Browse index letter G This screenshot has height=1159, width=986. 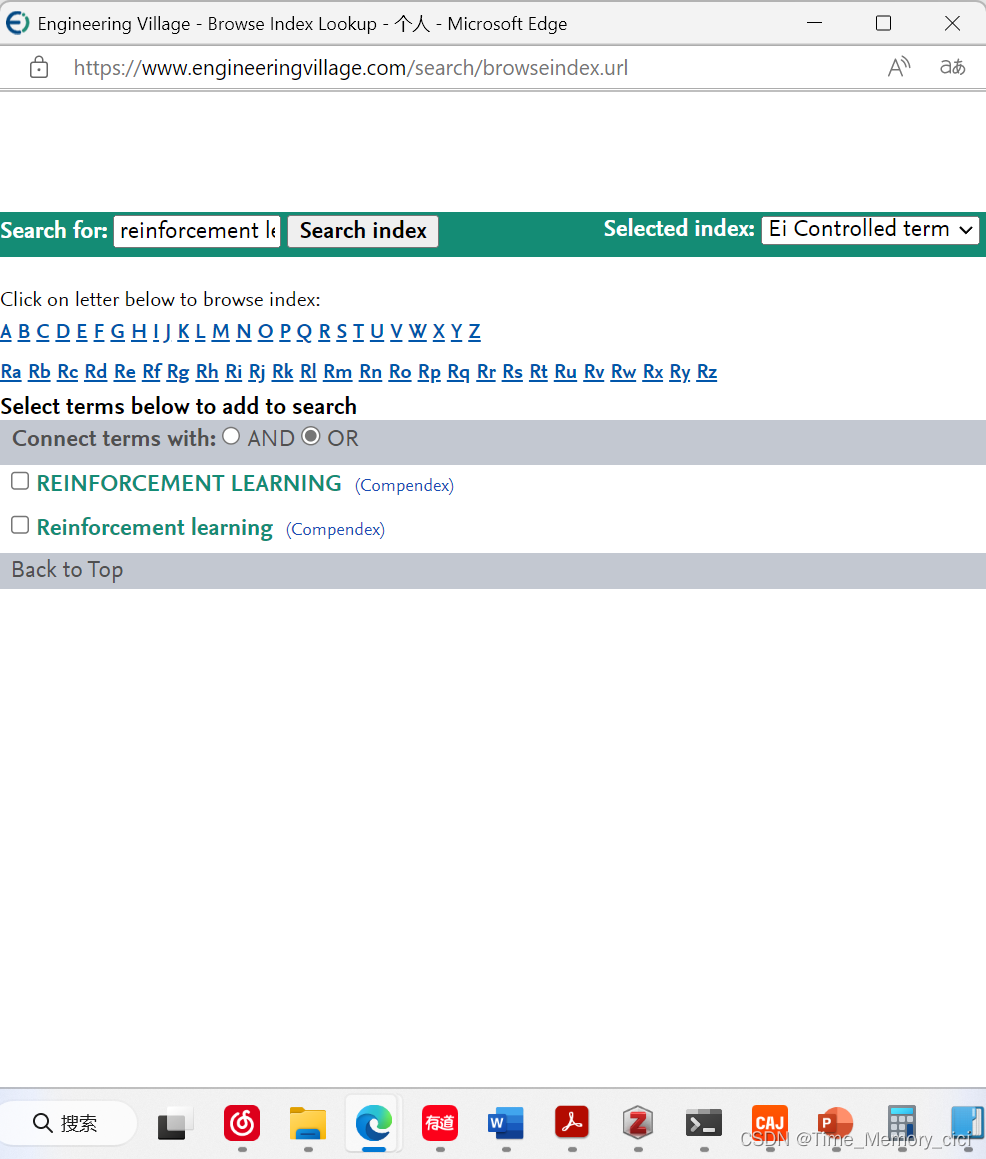tap(118, 332)
